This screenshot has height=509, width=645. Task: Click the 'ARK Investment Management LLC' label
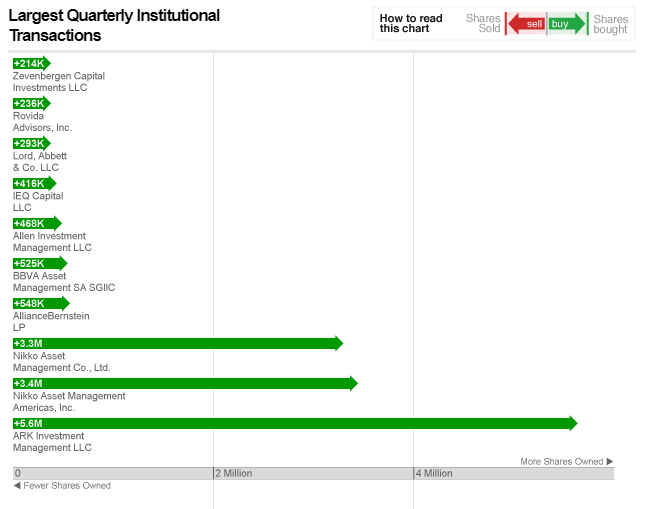[52, 442]
